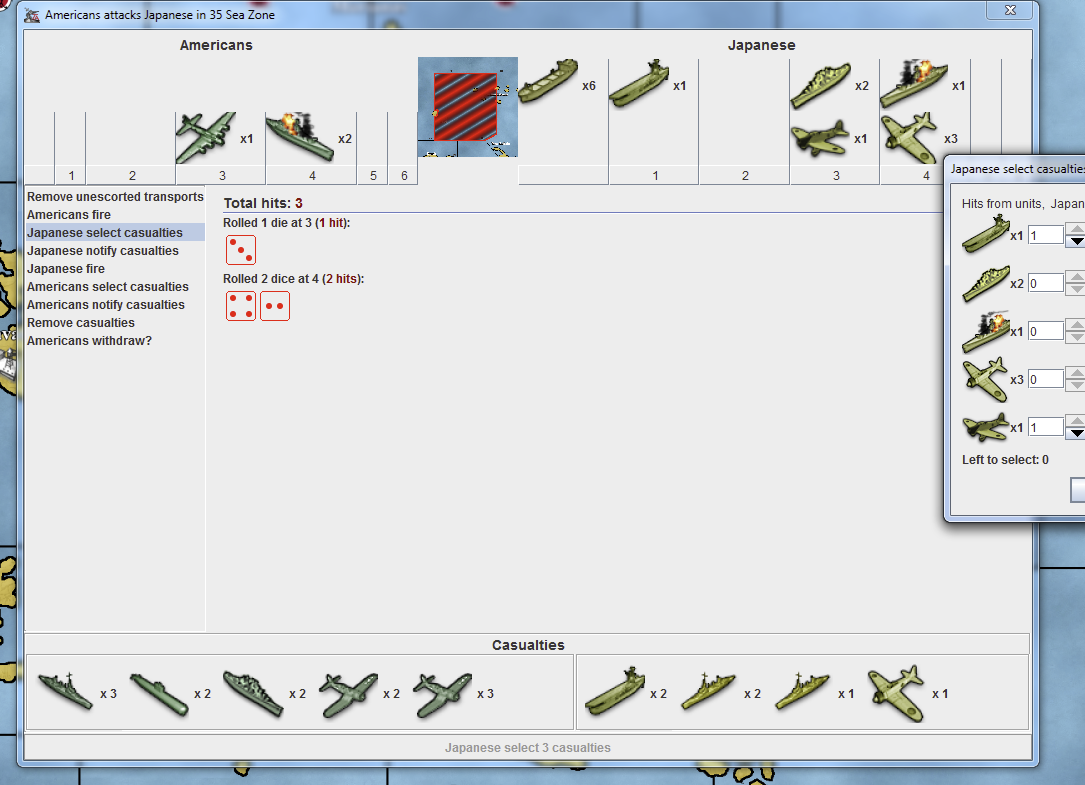
Task: Decrease bottom plane row hits with down arrow
Action: [1076, 433]
